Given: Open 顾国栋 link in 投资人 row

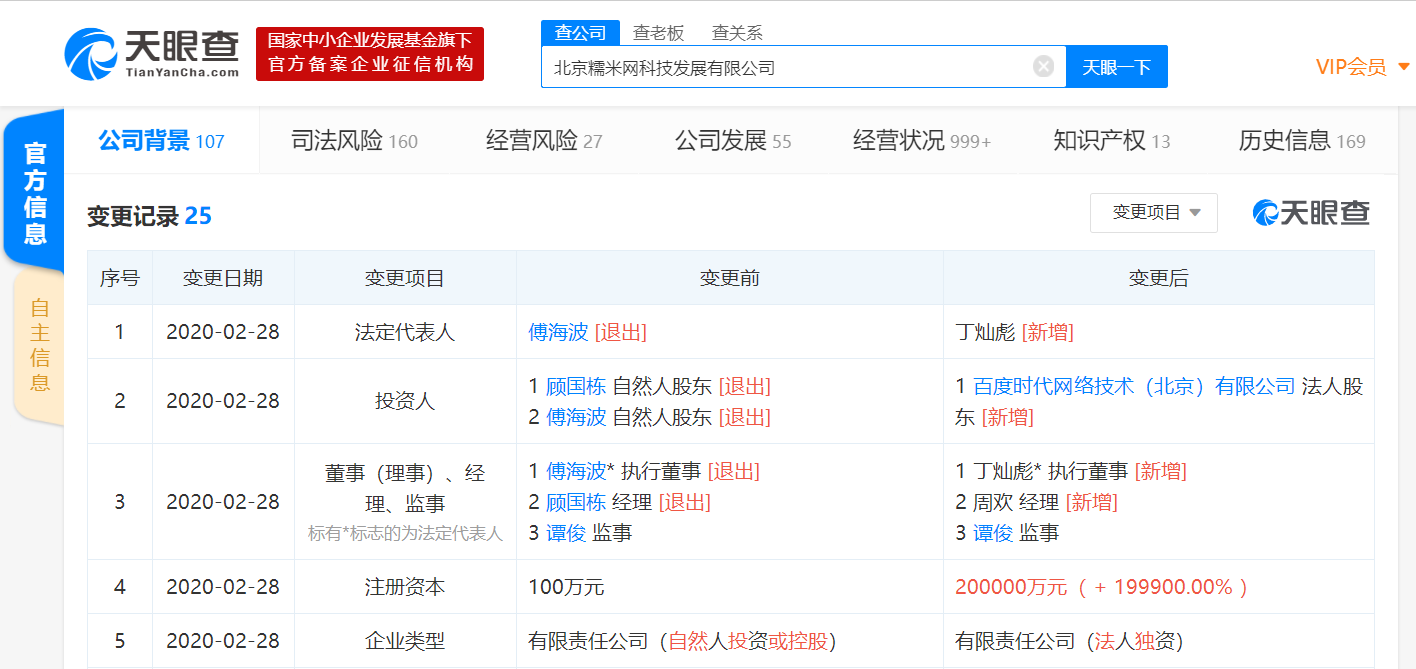Looking at the screenshot, I should (x=576, y=386).
